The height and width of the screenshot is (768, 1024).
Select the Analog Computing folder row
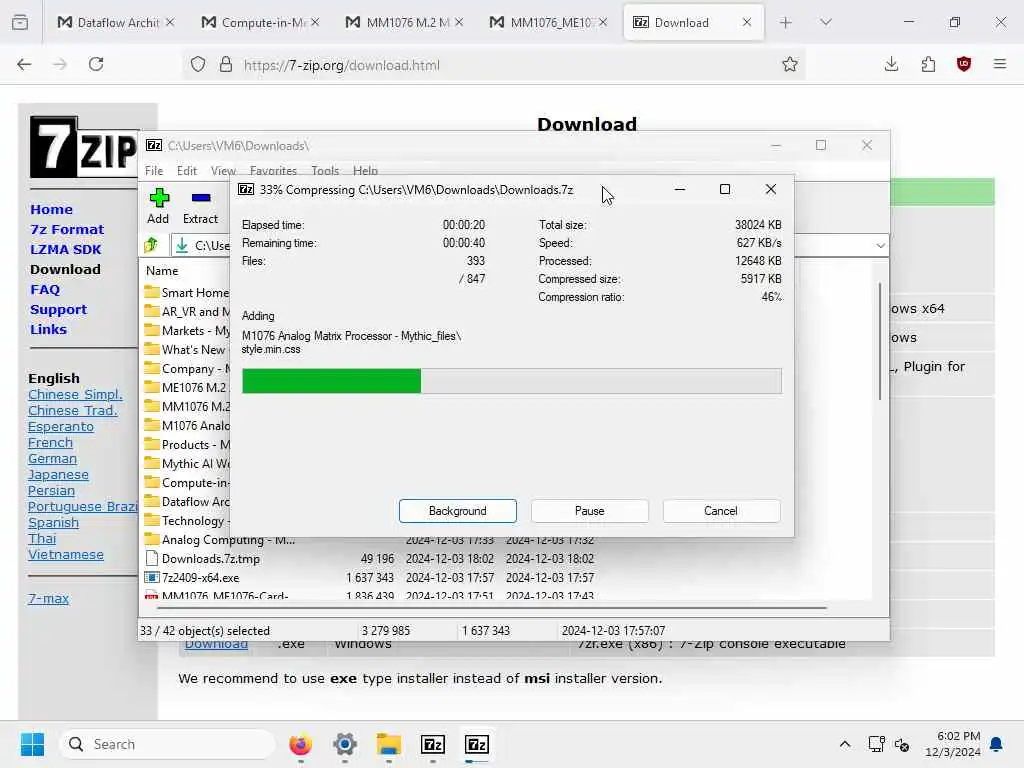369,539
